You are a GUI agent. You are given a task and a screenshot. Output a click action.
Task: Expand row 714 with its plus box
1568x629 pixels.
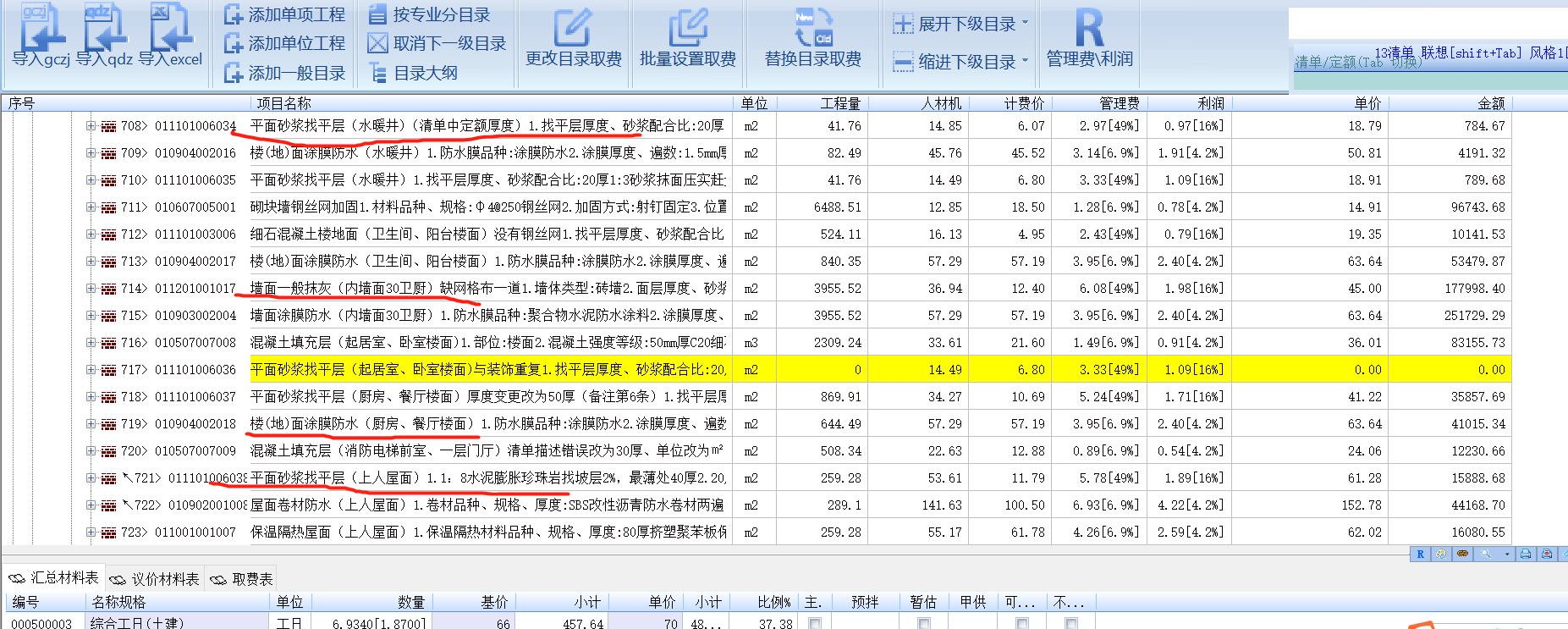click(91, 288)
